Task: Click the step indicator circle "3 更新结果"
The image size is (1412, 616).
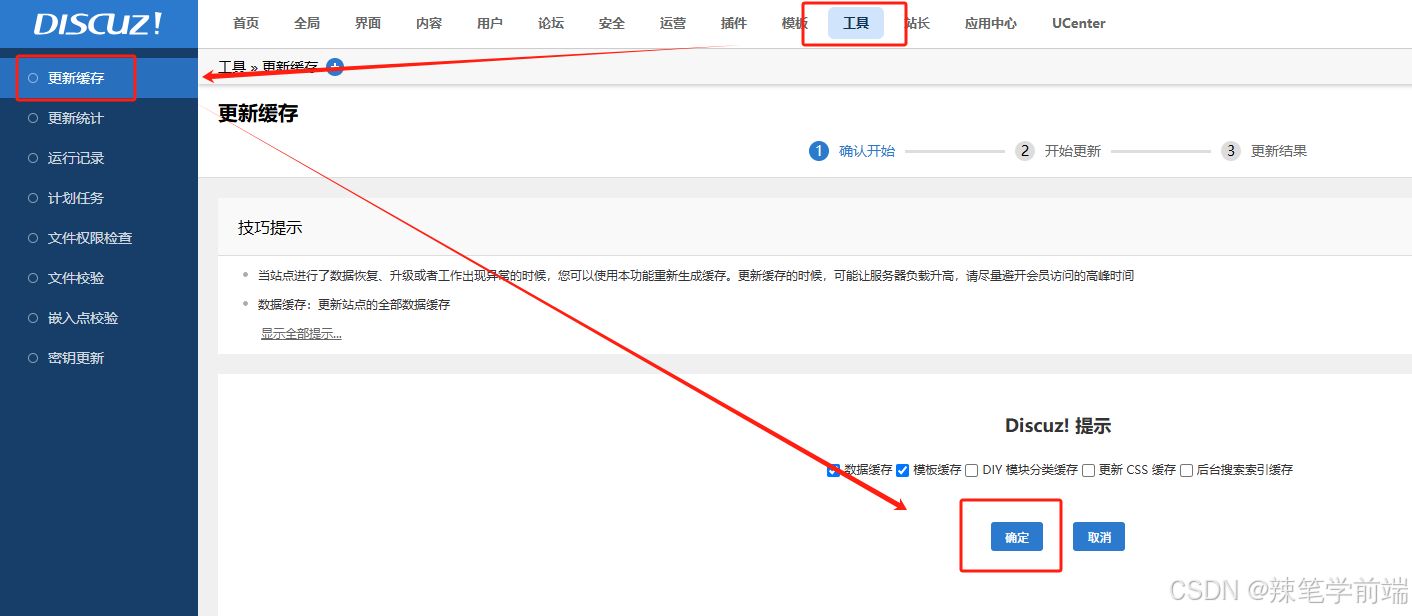Action: click(x=1231, y=151)
